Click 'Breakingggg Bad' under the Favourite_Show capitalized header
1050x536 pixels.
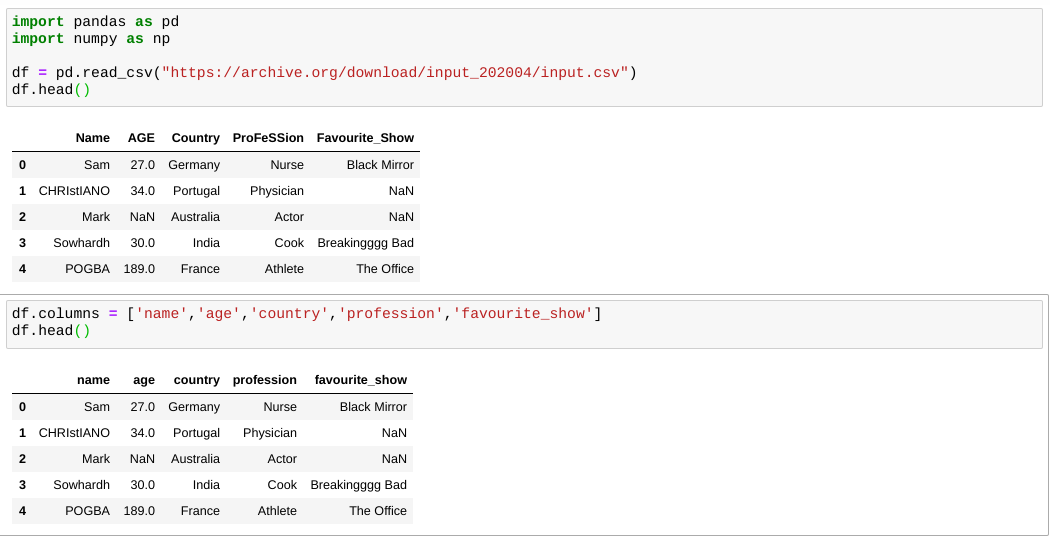pyautogui.click(x=366, y=243)
